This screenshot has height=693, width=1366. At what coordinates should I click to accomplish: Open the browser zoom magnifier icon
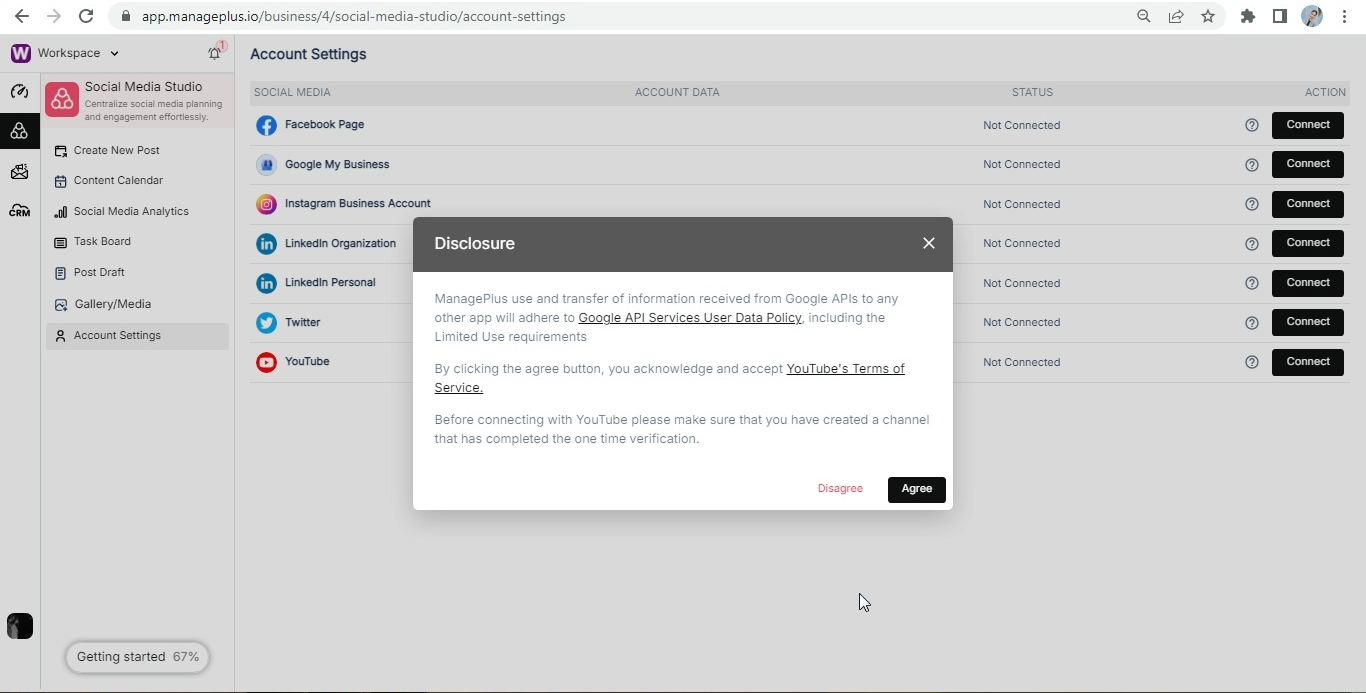1144,16
